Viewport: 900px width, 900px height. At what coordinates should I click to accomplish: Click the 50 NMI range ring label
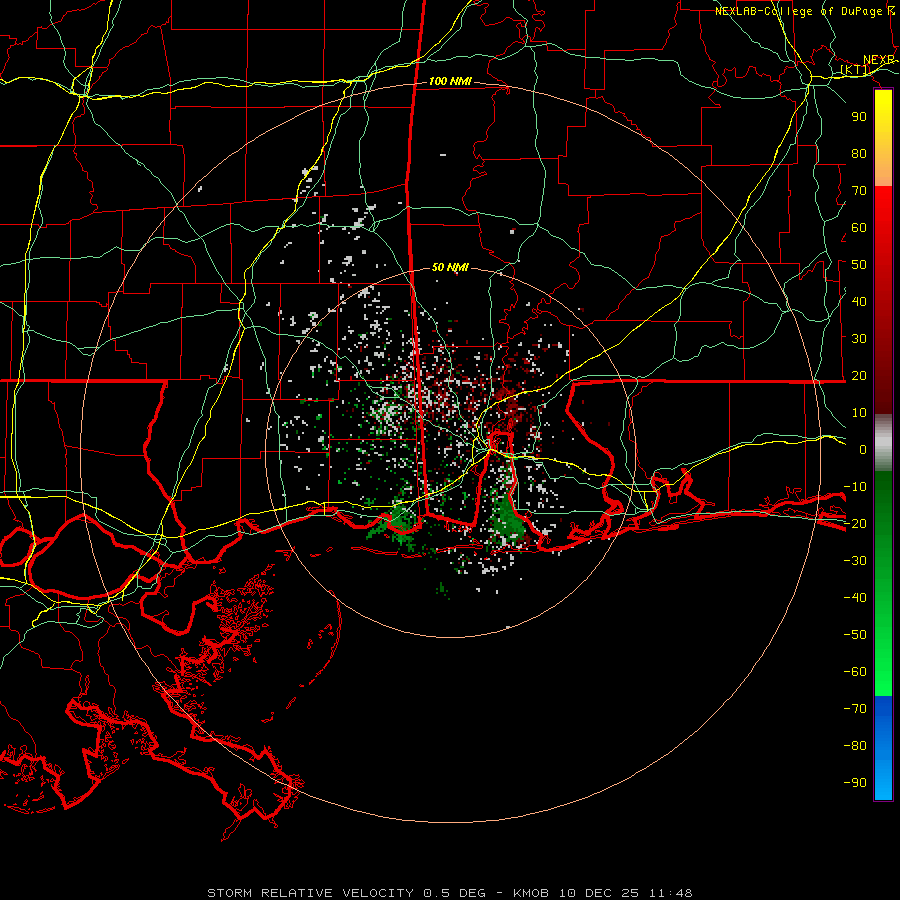[450, 267]
